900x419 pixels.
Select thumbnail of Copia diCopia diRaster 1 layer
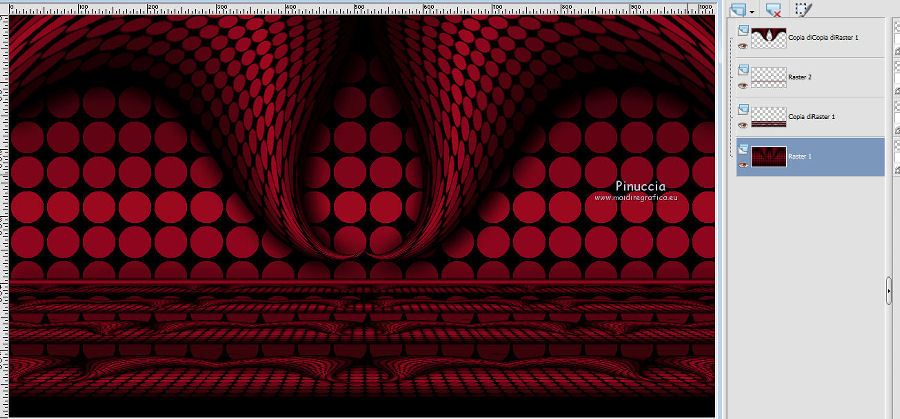coord(769,38)
